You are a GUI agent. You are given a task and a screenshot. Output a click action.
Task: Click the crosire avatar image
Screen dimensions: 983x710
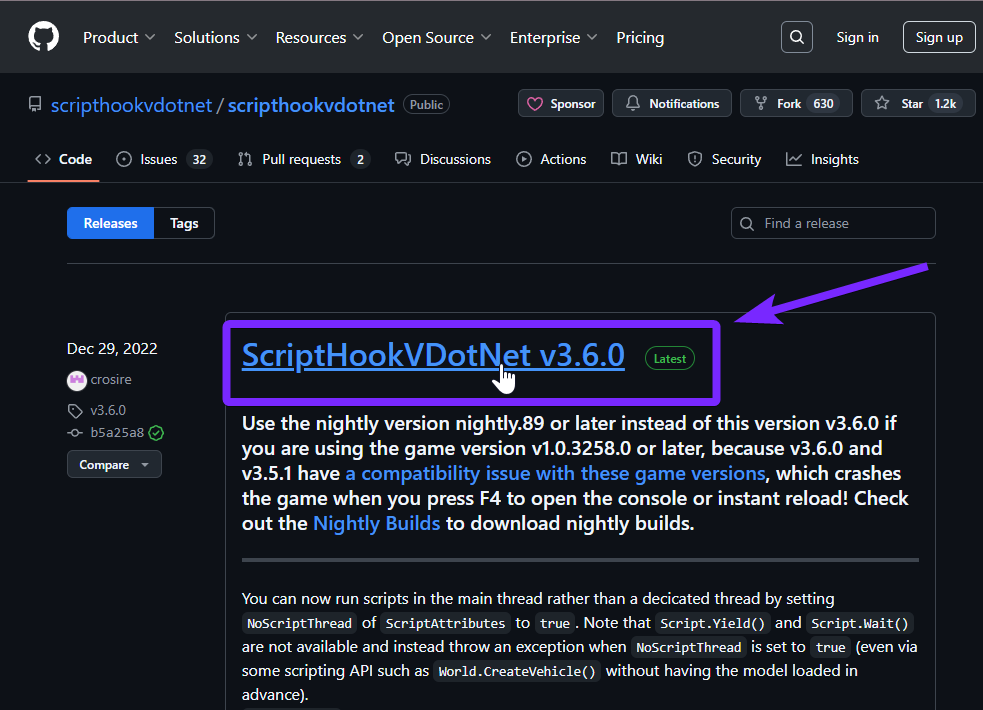tap(76, 380)
